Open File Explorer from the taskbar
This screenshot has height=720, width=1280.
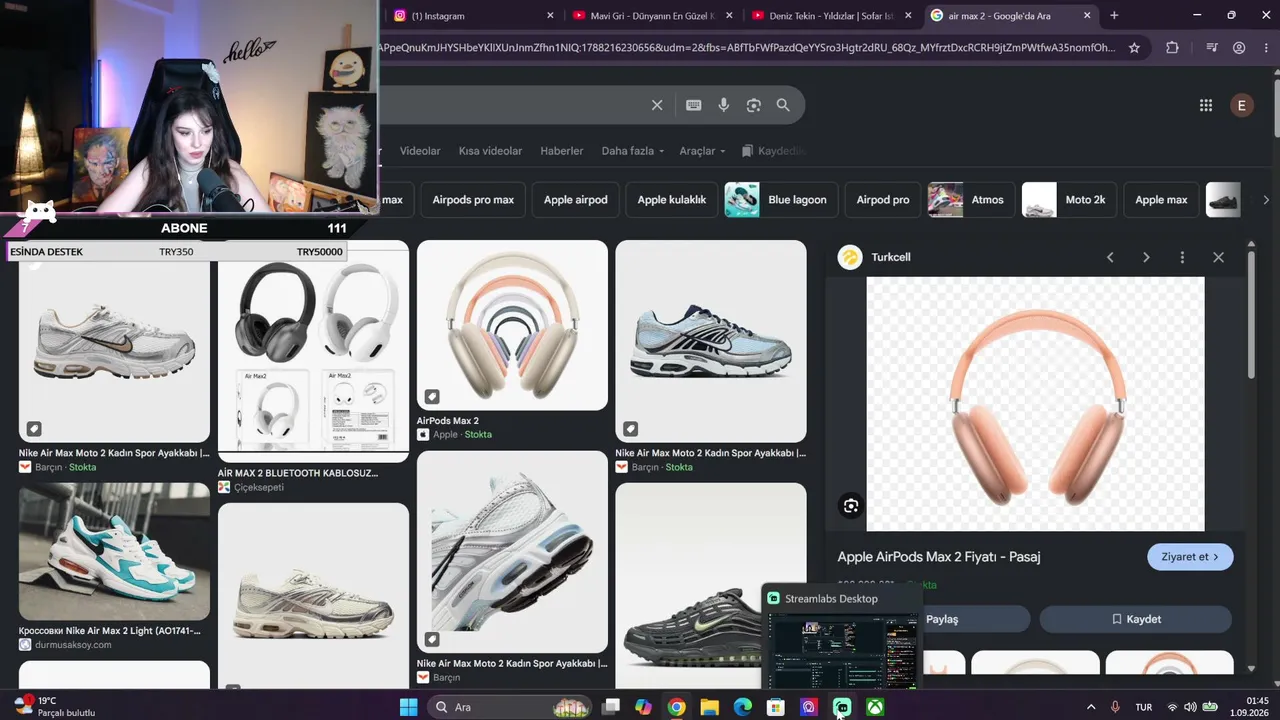click(x=709, y=707)
